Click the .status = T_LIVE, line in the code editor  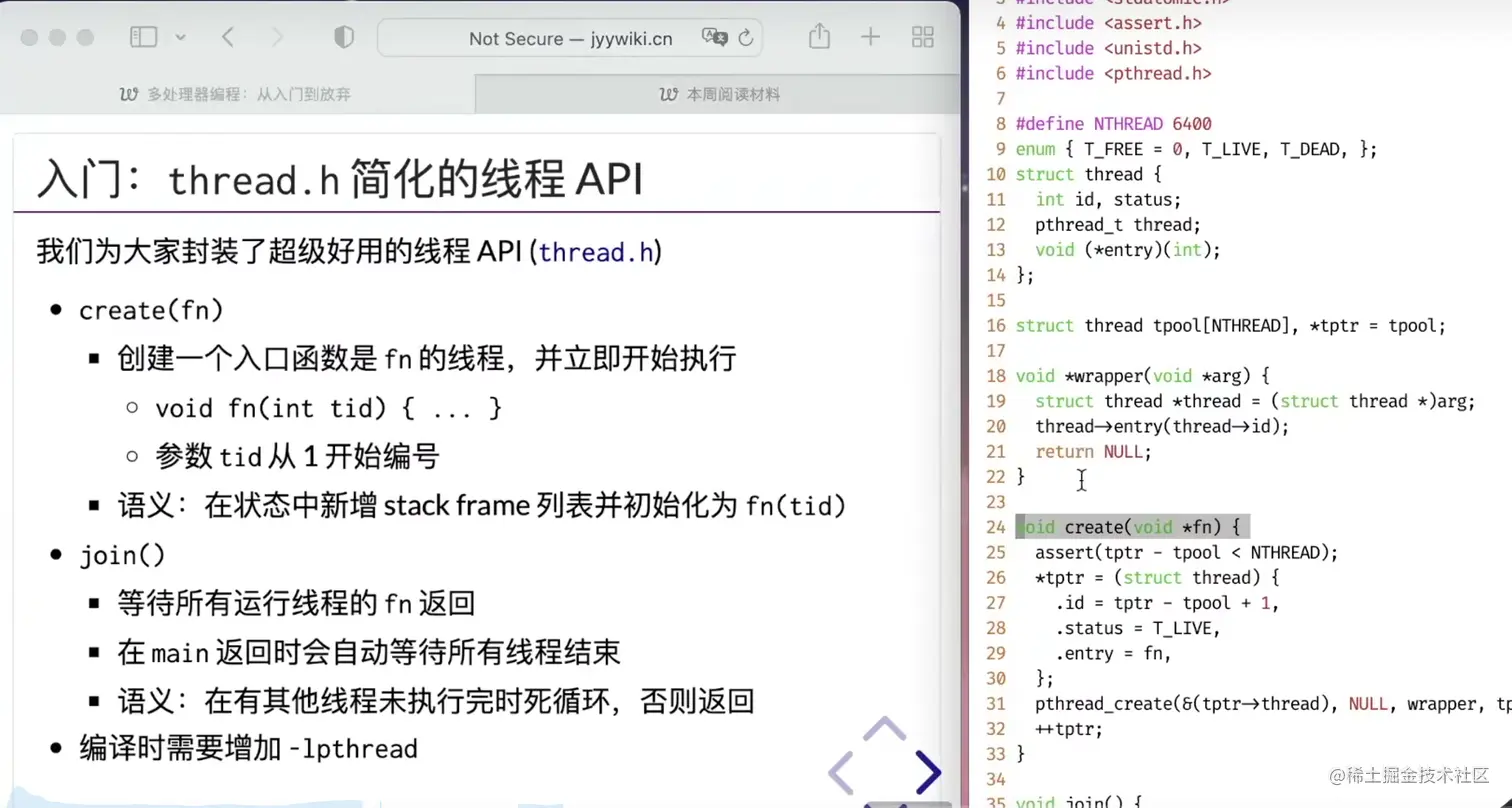click(x=1138, y=628)
